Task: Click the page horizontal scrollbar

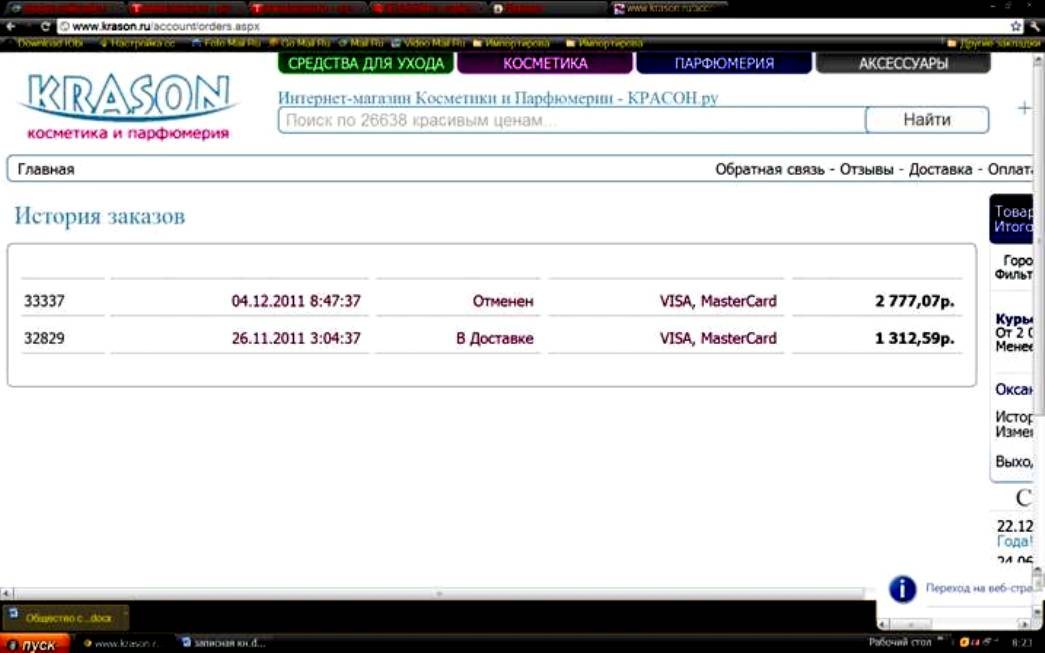Action: click(x=439, y=593)
